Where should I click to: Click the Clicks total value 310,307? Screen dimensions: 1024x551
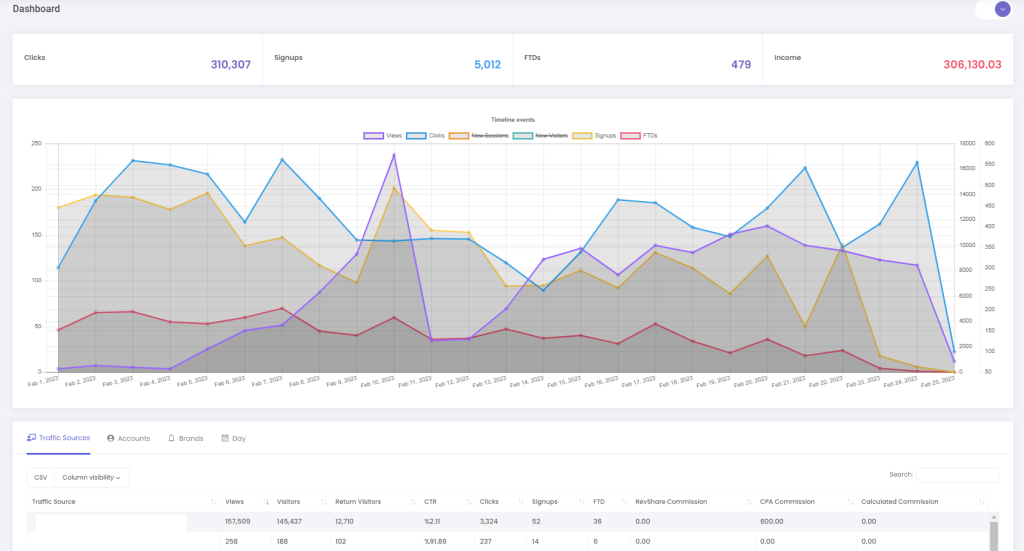(x=231, y=65)
